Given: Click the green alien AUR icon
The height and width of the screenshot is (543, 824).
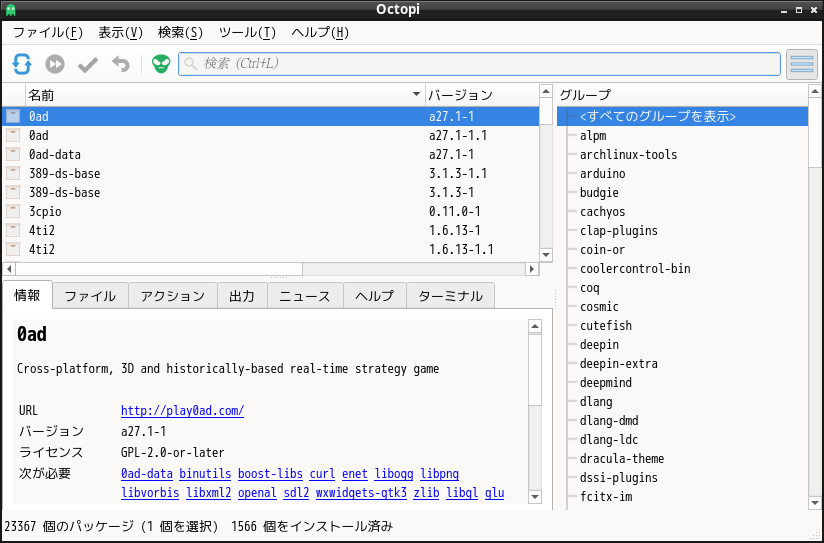Looking at the screenshot, I should coord(161,64).
